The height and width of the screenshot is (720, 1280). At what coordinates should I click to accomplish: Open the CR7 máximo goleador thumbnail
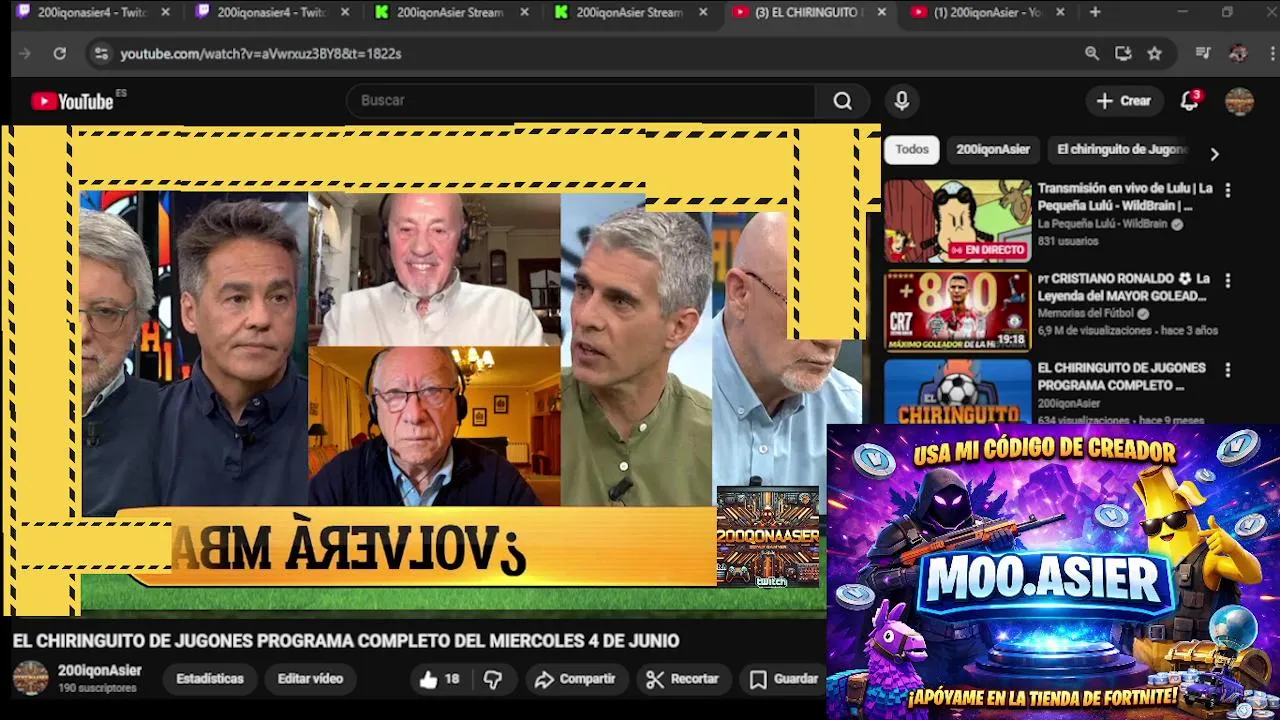[957, 311]
